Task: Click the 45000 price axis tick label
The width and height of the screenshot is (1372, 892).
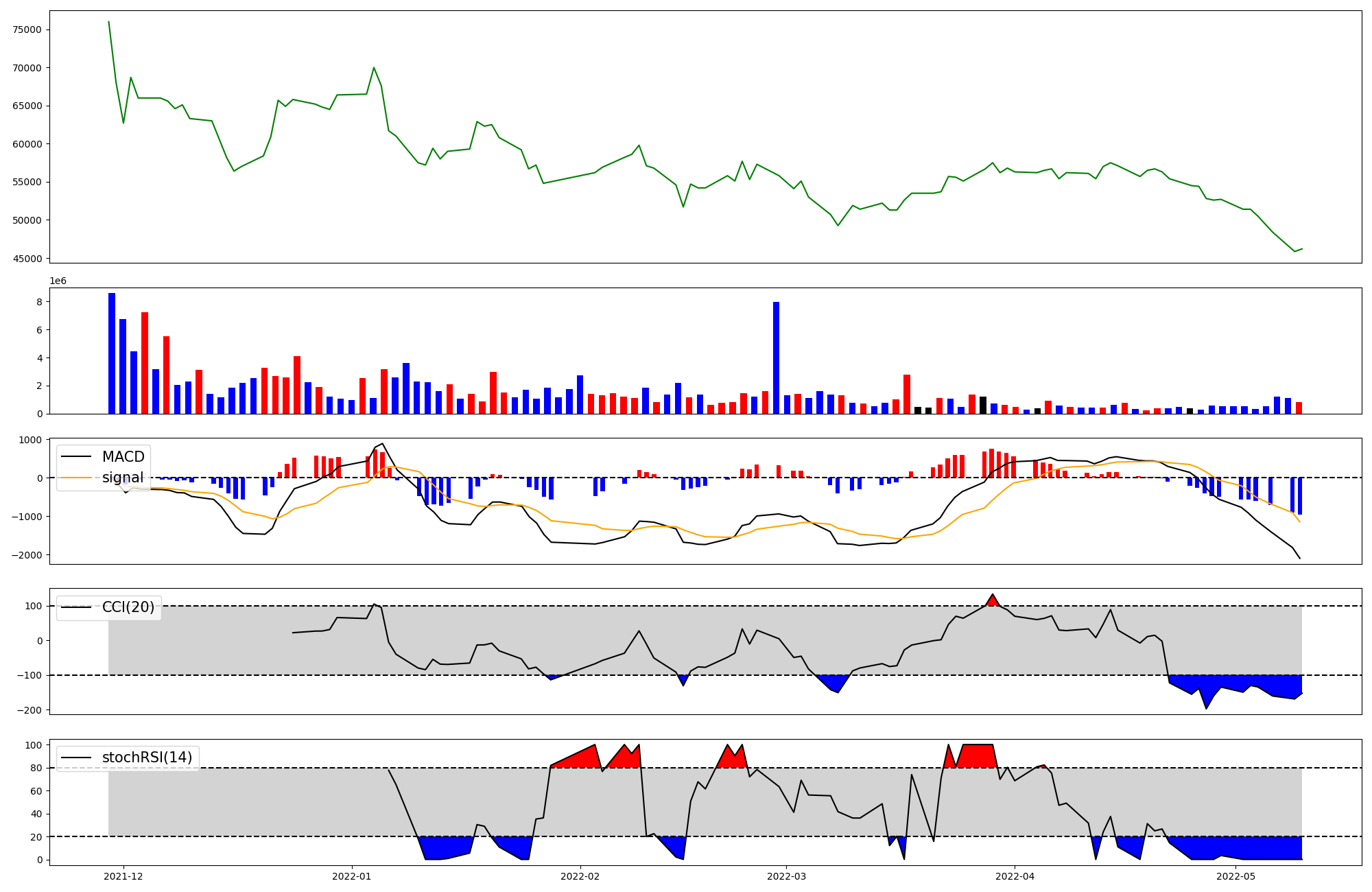Action: (27, 259)
